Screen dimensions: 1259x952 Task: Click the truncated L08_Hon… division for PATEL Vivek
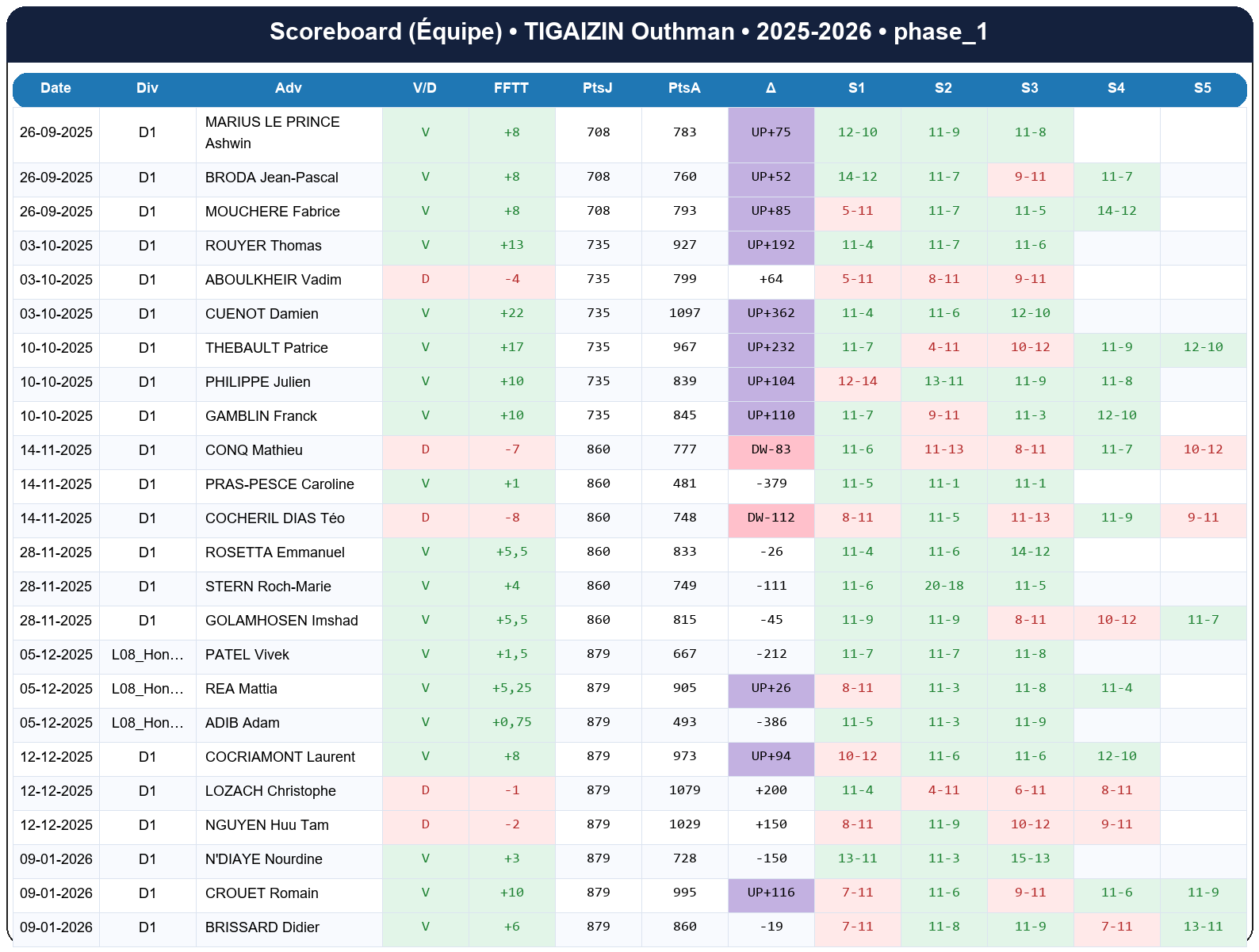tap(147, 655)
